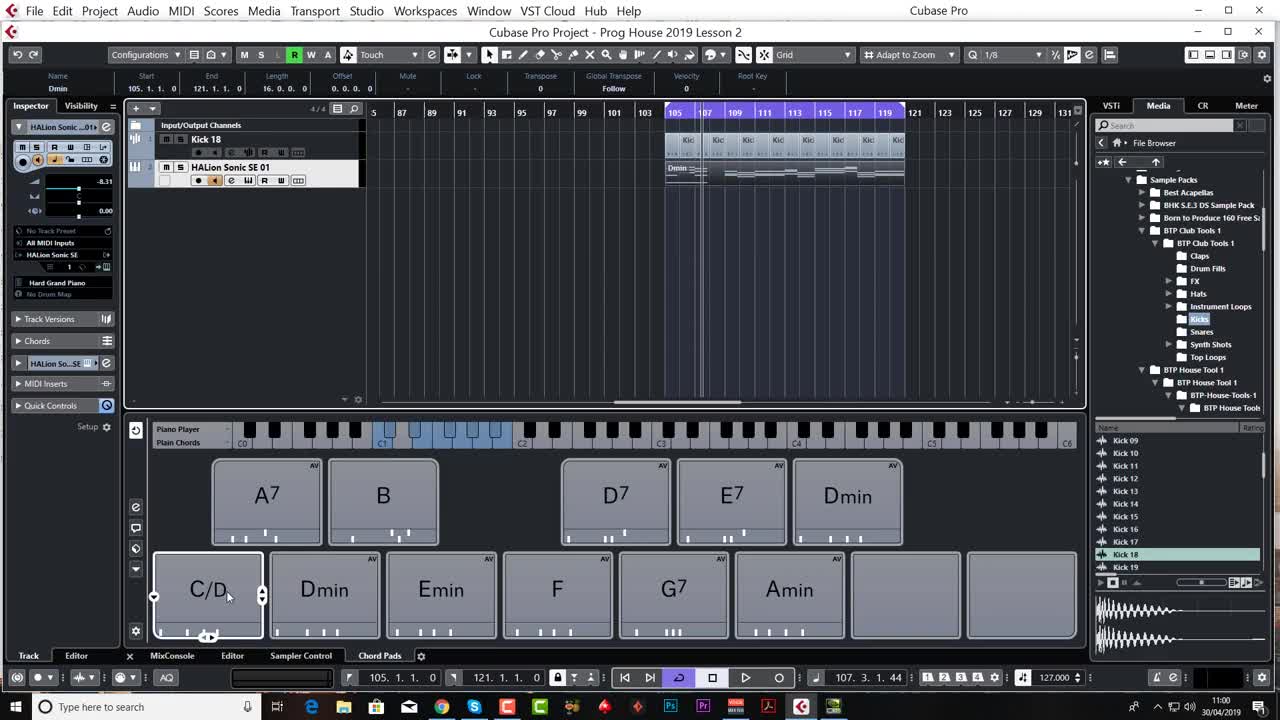Open the Transport menu
Screen dimensions: 1280x720
(315, 11)
